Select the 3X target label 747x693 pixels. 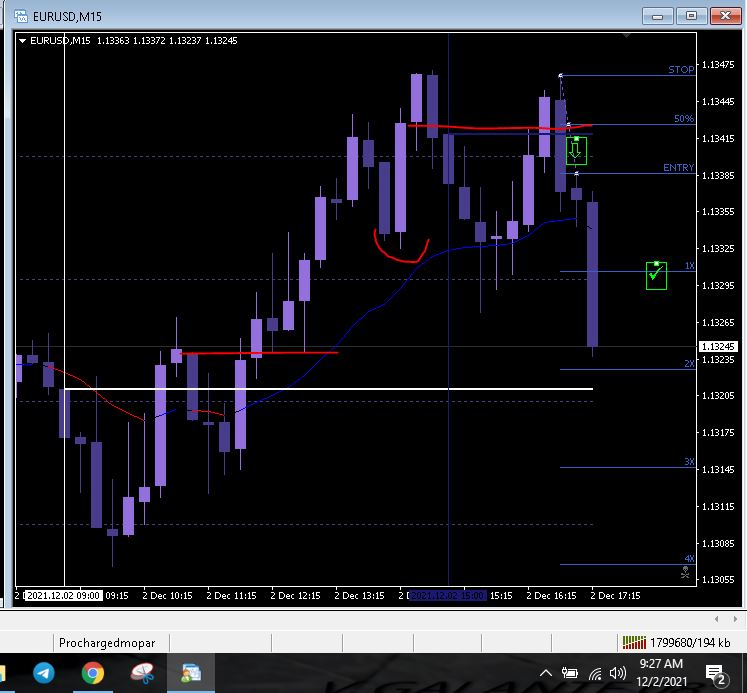point(689,462)
